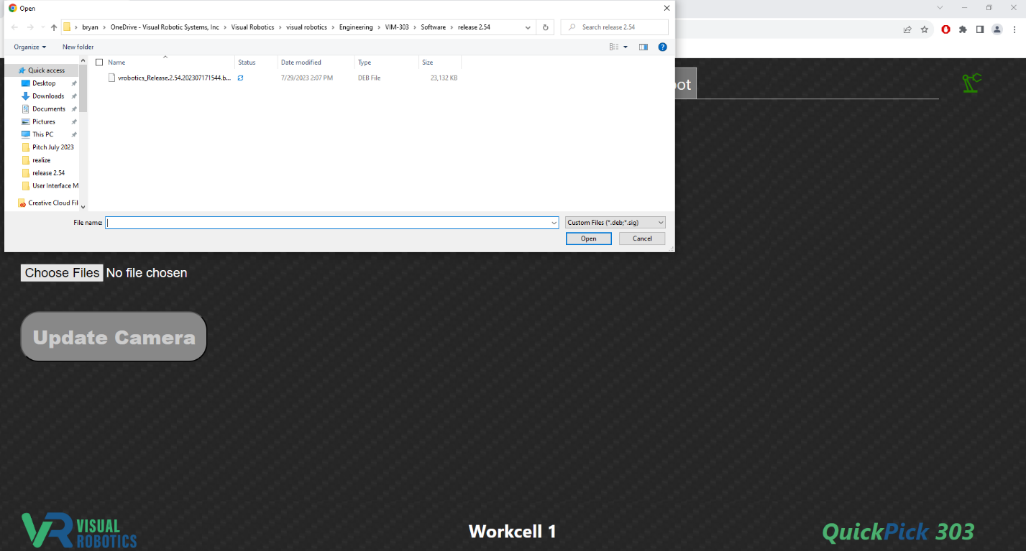This screenshot has height=551, width=1026.
Task: Click the Opera extension icon in the browser
Action: pyautogui.click(x=946, y=29)
